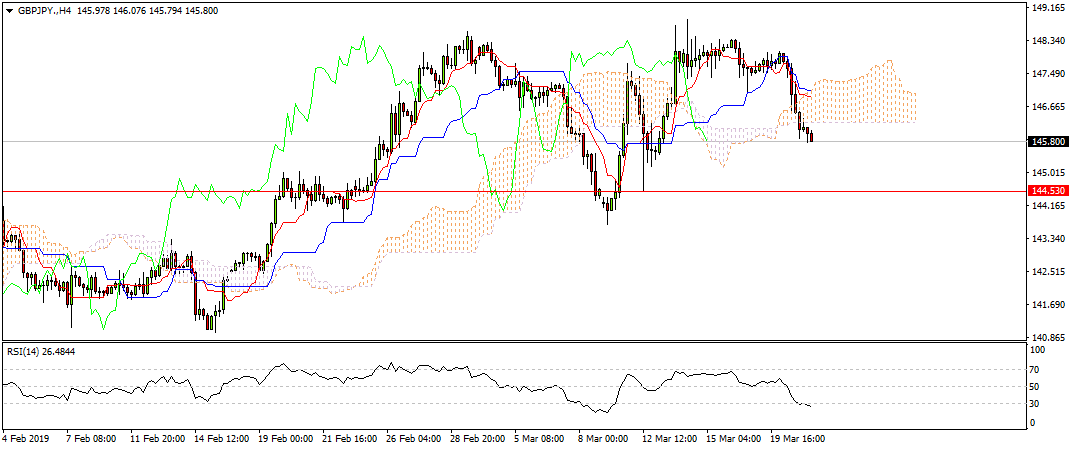Click the 149.165 price axis value

pos(1048,9)
